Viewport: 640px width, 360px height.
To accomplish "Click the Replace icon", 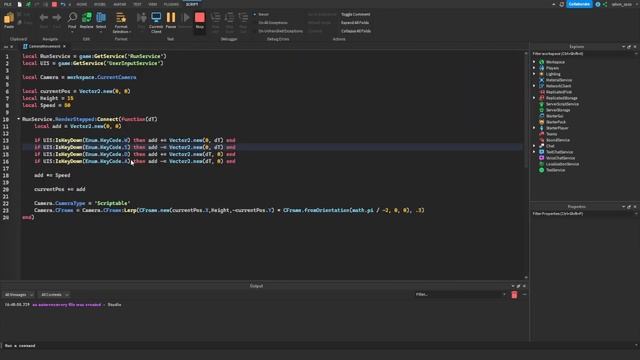I will point(87,17).
